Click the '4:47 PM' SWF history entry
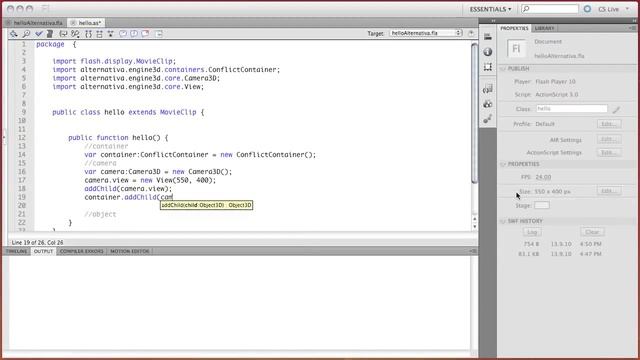 click(591, 254)
